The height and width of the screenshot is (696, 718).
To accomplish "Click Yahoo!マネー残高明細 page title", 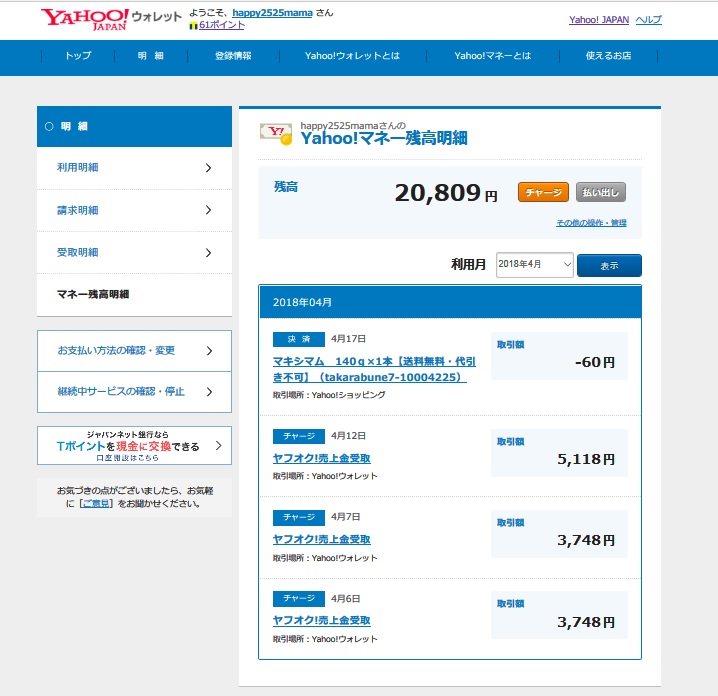I will click(384, 138).
